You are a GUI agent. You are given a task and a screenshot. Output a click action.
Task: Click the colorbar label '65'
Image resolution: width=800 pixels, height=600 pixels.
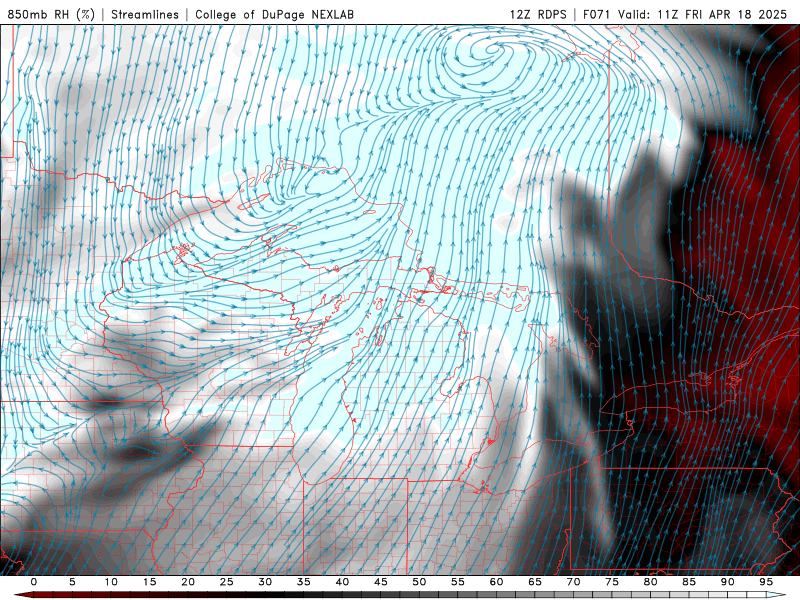pos(535,582)
